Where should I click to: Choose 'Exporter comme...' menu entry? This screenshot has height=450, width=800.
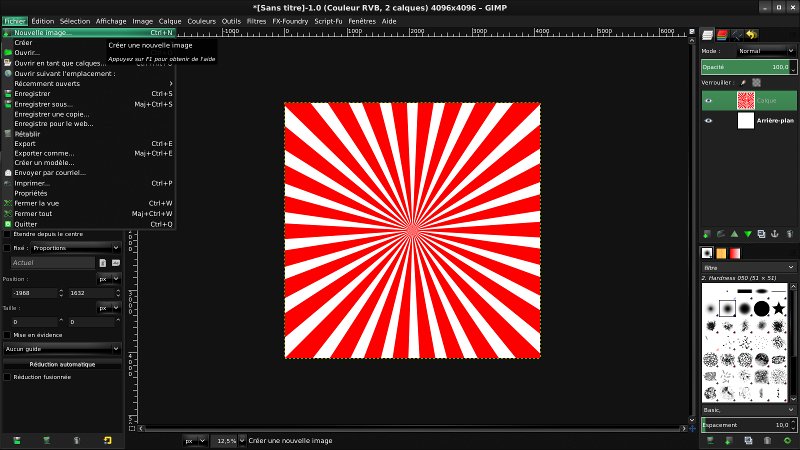(89, 153)
